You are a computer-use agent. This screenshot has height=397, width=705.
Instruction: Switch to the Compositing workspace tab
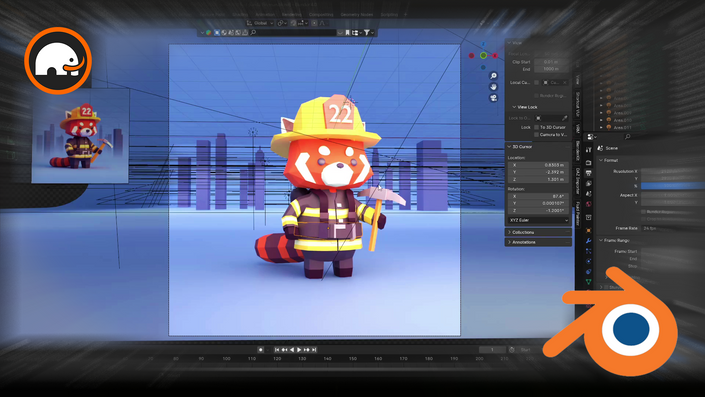(x=321, y=14)
